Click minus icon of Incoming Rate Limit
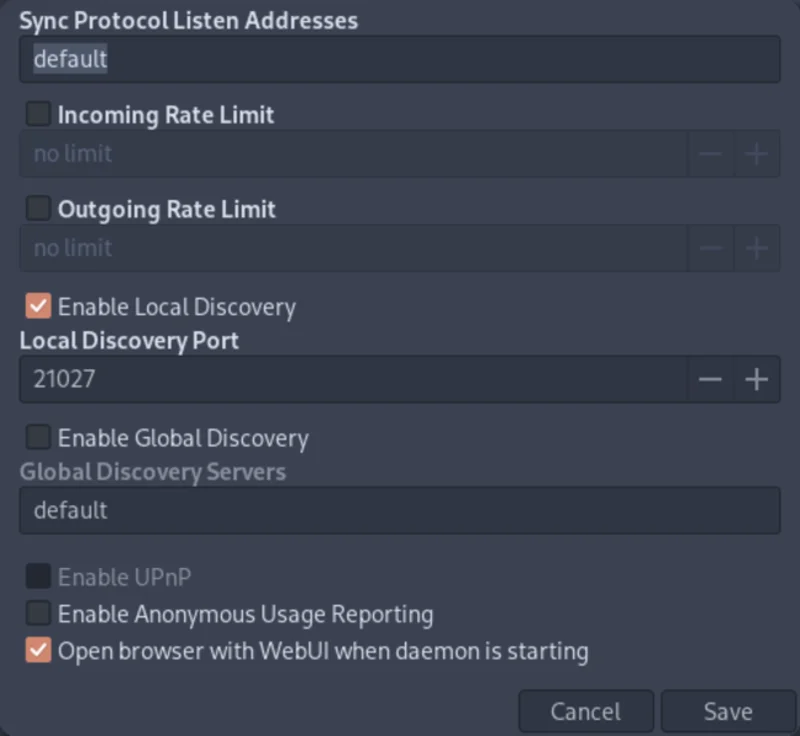 (711, 154)
